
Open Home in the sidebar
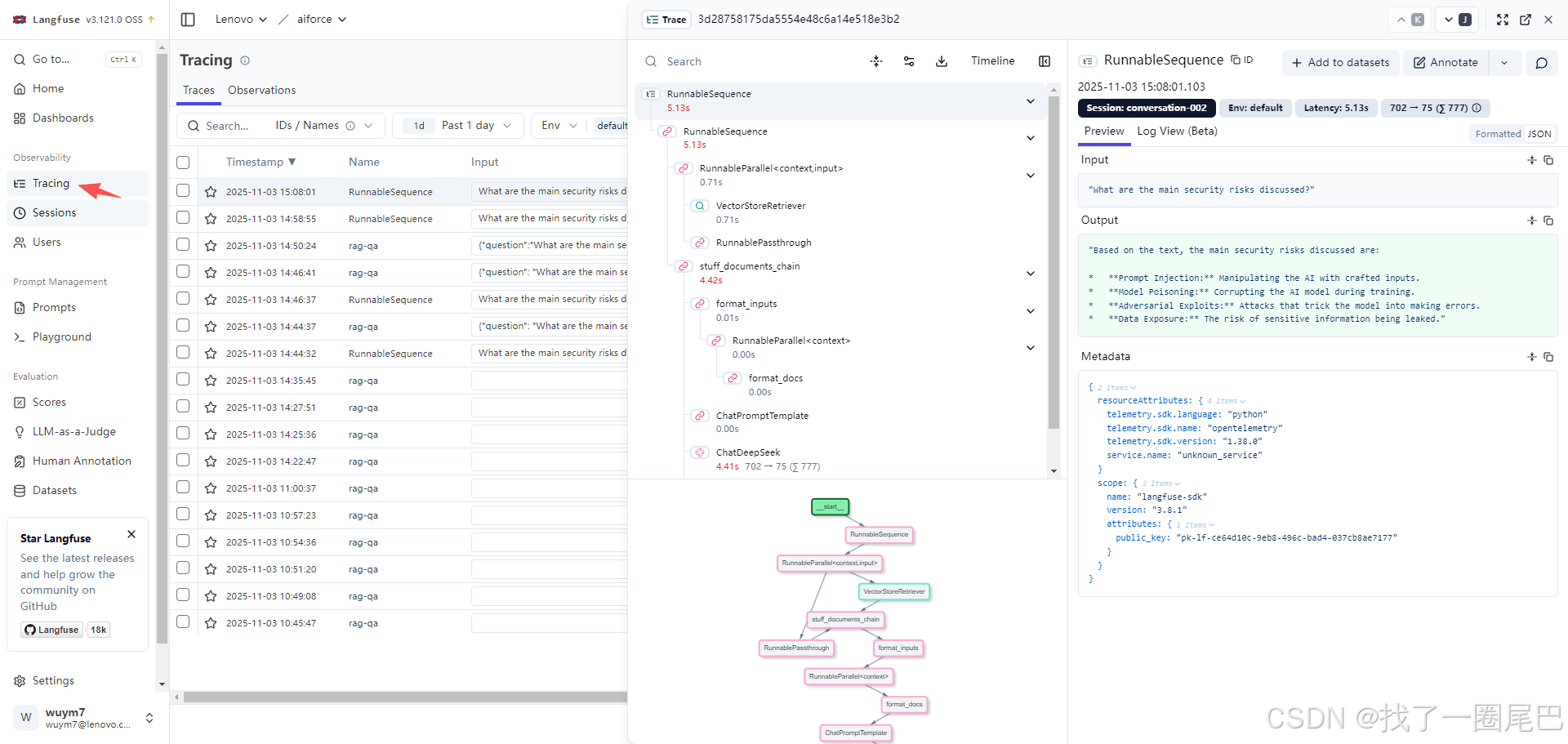pyautogui.click(x=48, y=88)
